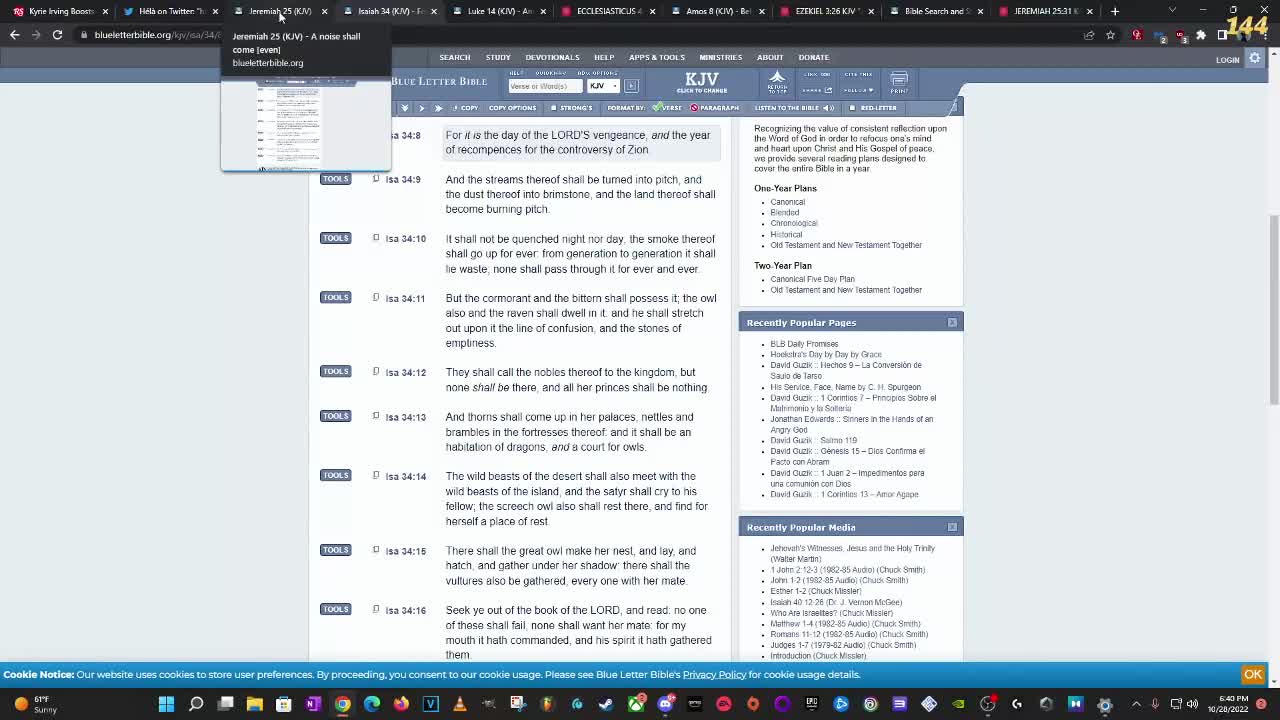Click Cite This in Bible header
This screenshot has width=1280, height=720.
tap(858, 74)
